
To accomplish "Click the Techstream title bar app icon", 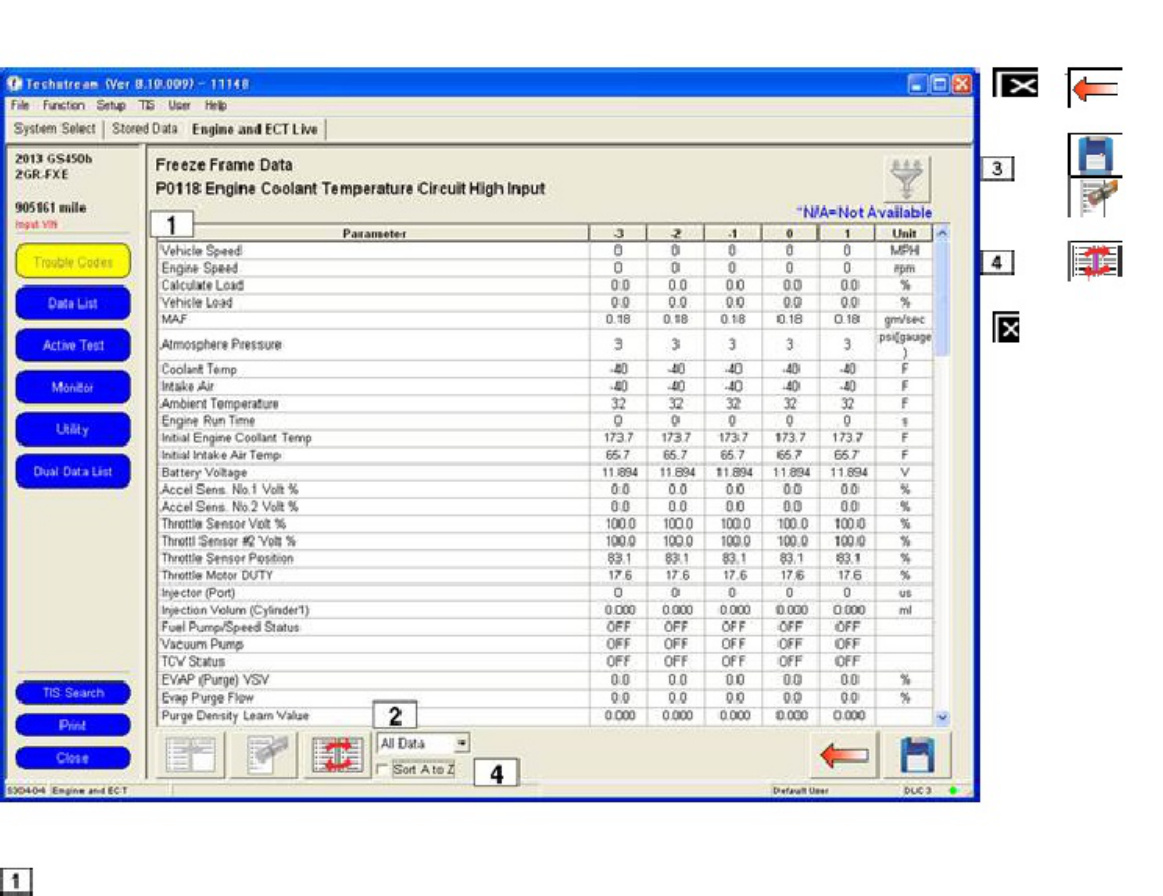I will click(14, 84).
